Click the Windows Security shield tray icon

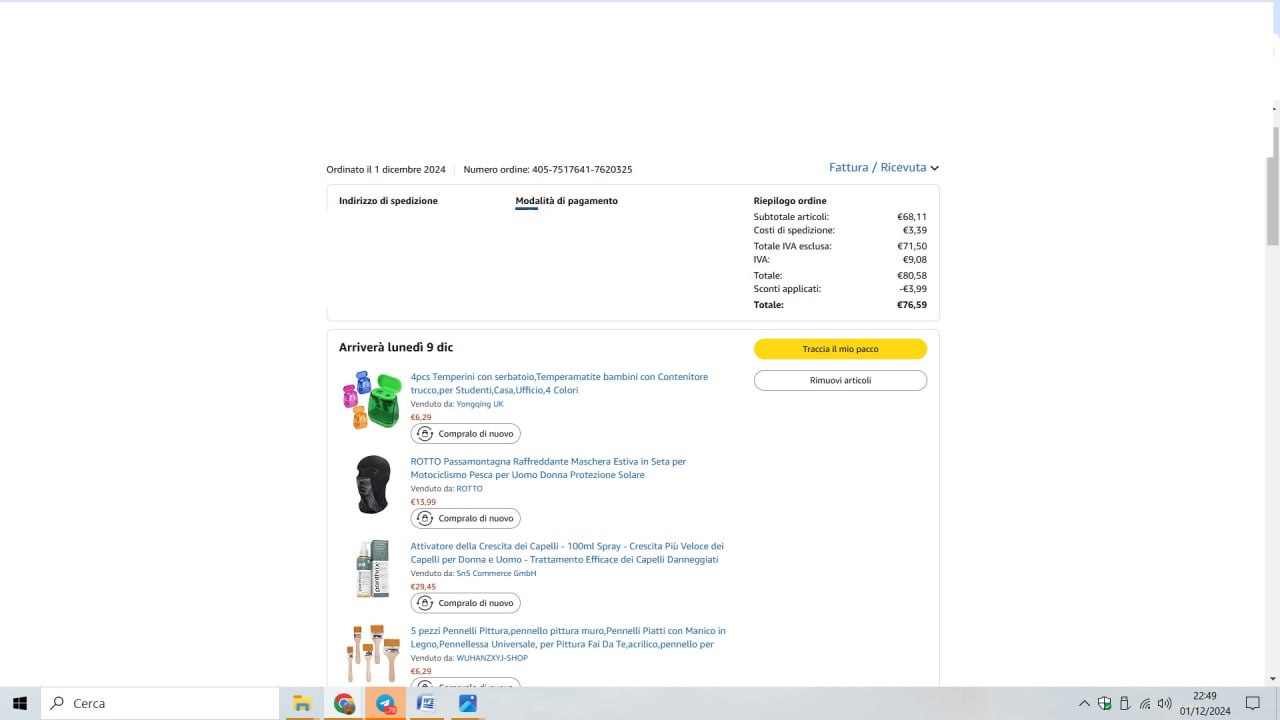[x=1105, y=703]
